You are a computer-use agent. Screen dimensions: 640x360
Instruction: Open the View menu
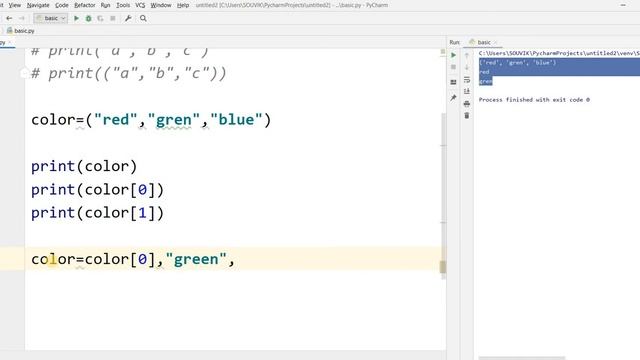[x=14, y=5]
